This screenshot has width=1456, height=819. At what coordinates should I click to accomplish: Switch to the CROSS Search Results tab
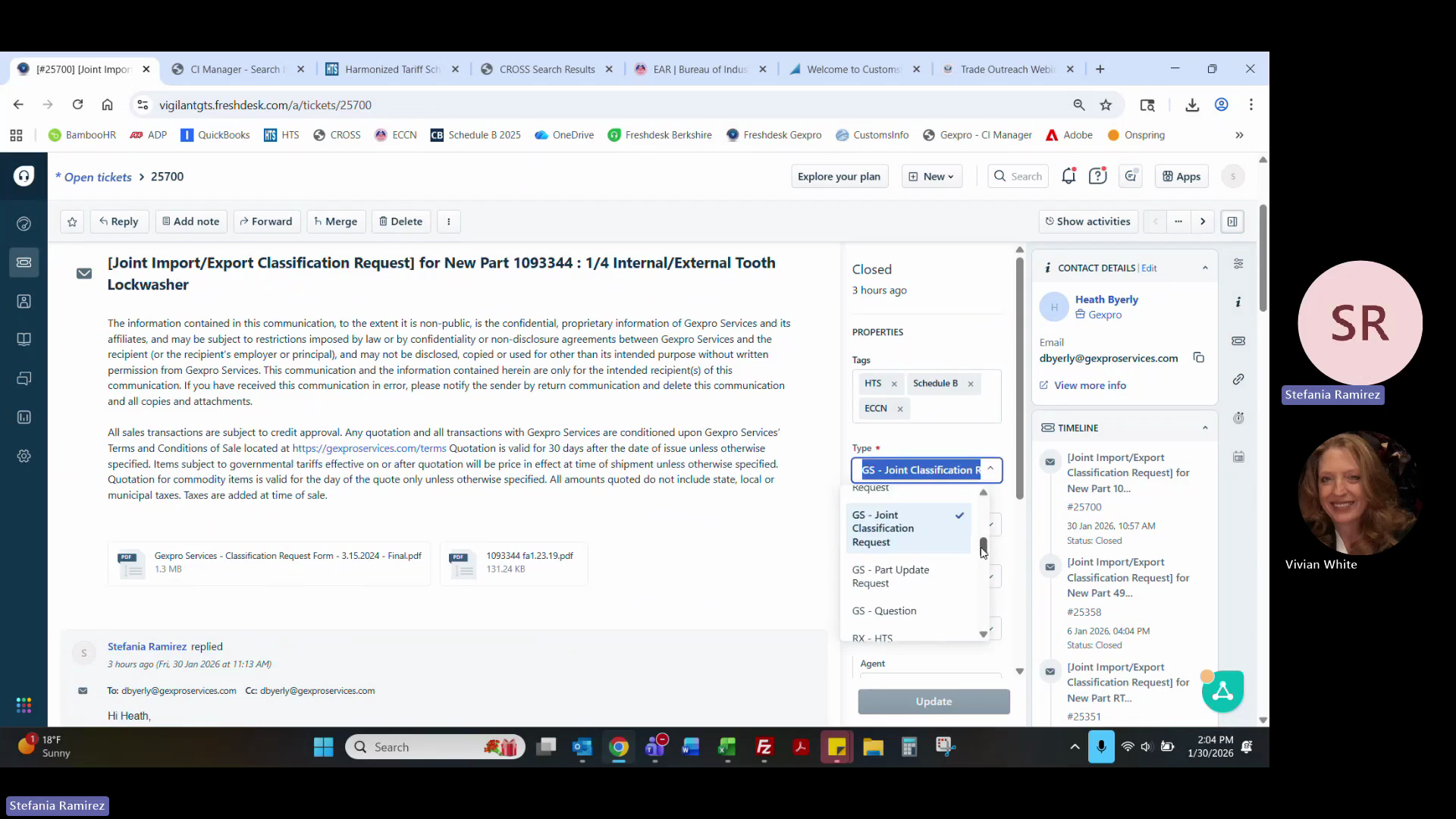click(547, 69)
